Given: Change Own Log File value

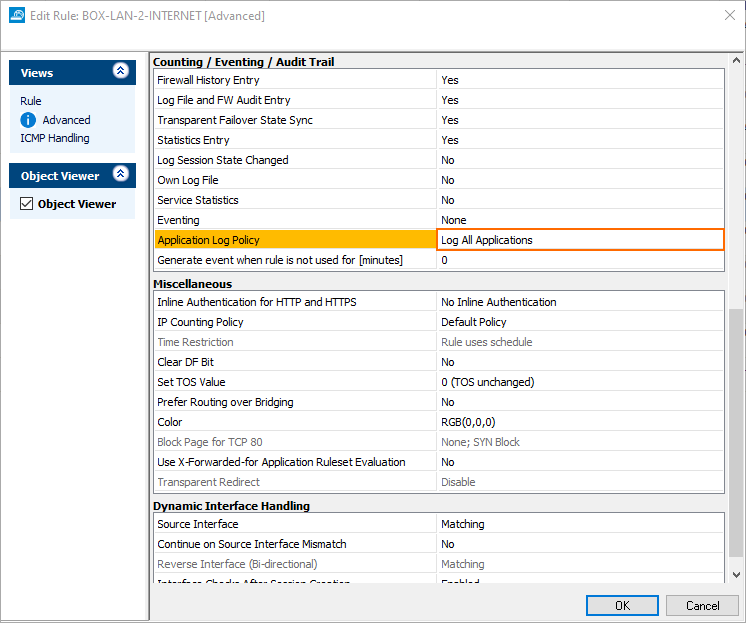Looking at the screenshot, I should [x=580, y=180].
